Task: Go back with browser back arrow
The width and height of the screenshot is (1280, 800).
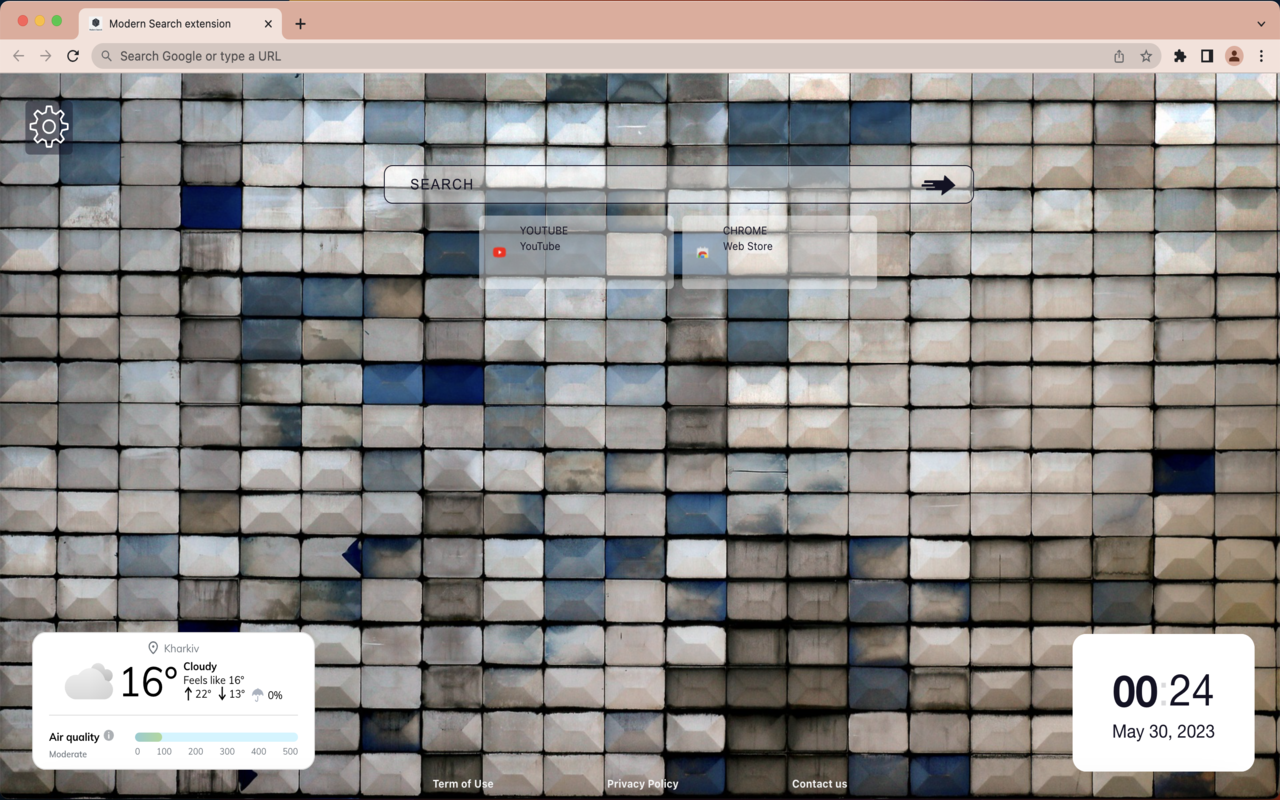Action: [18, 56]
